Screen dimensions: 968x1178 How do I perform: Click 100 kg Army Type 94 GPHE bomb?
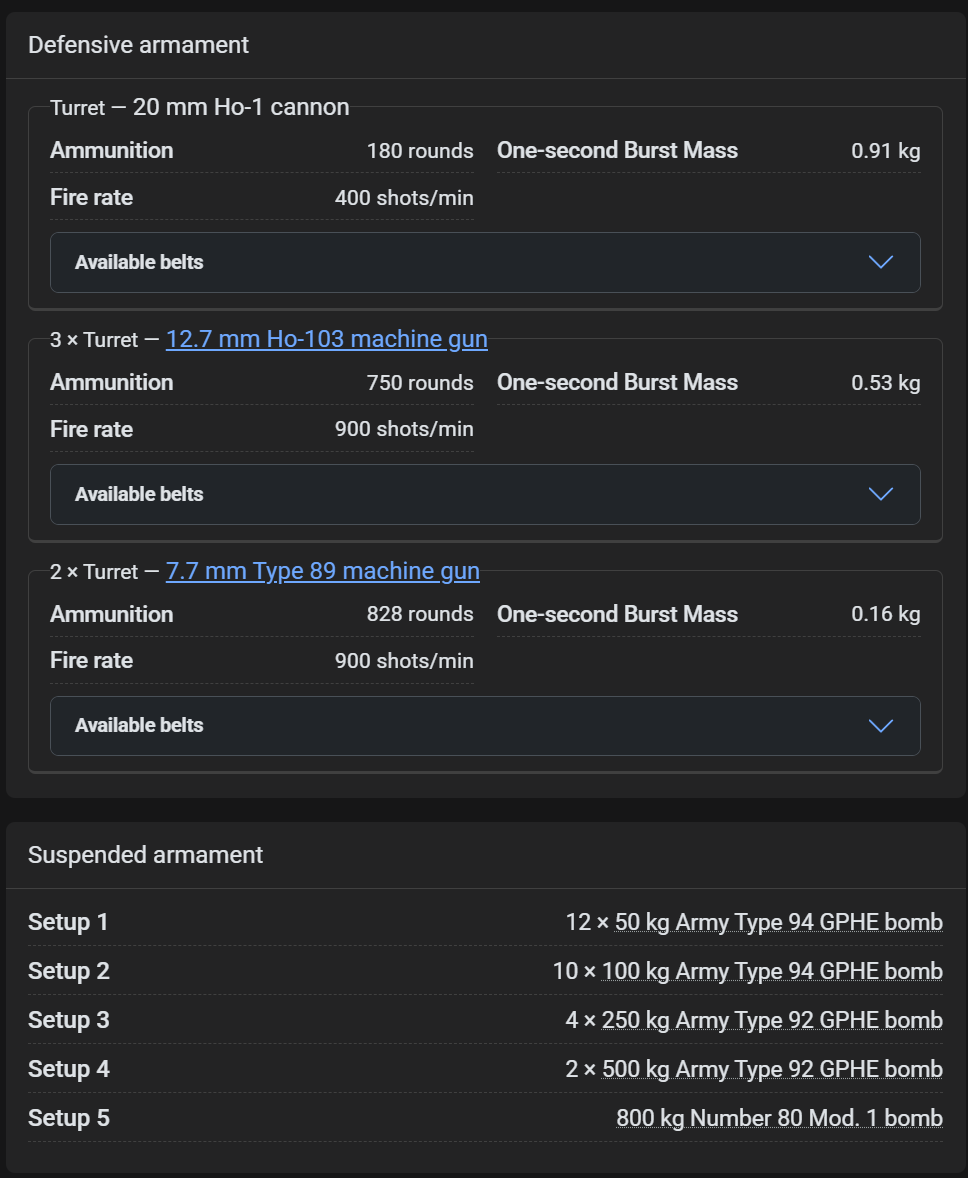[x=772, y=971]
